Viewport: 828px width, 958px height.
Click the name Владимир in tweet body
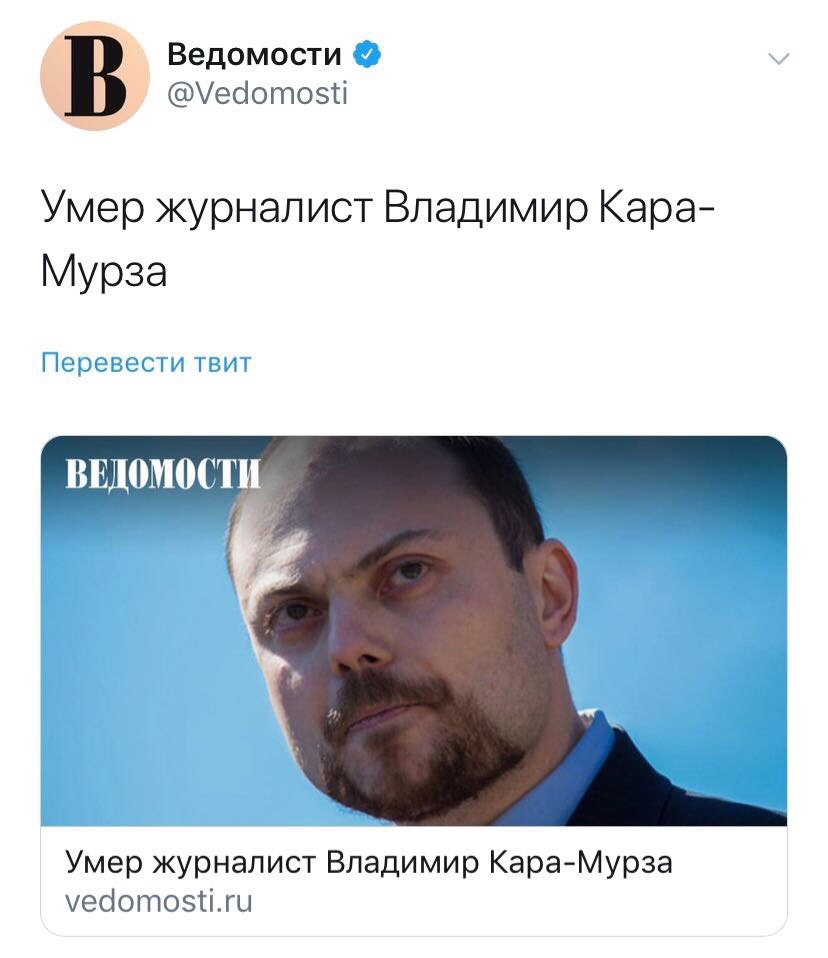click(x=486, y=209)
